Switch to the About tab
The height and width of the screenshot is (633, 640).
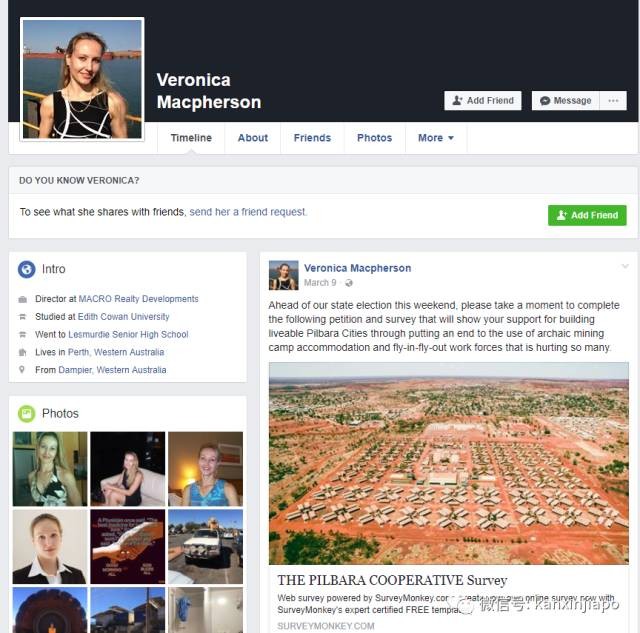253,138
